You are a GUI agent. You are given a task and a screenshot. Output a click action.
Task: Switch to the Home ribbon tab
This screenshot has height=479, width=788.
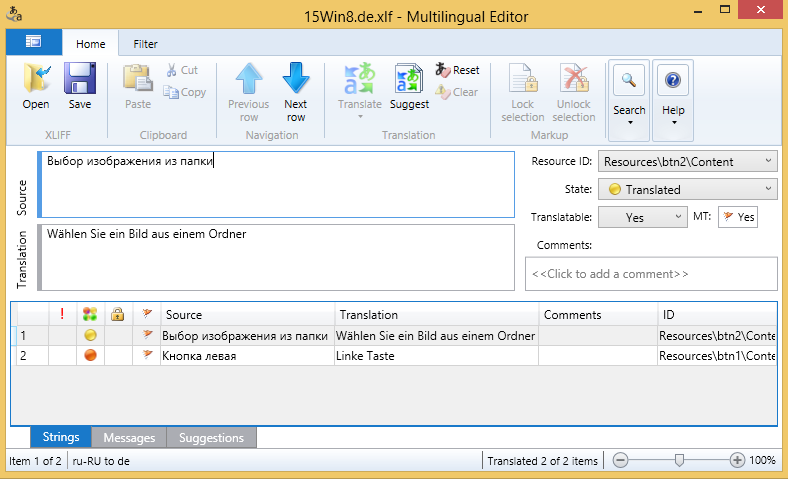click(90, 44)
